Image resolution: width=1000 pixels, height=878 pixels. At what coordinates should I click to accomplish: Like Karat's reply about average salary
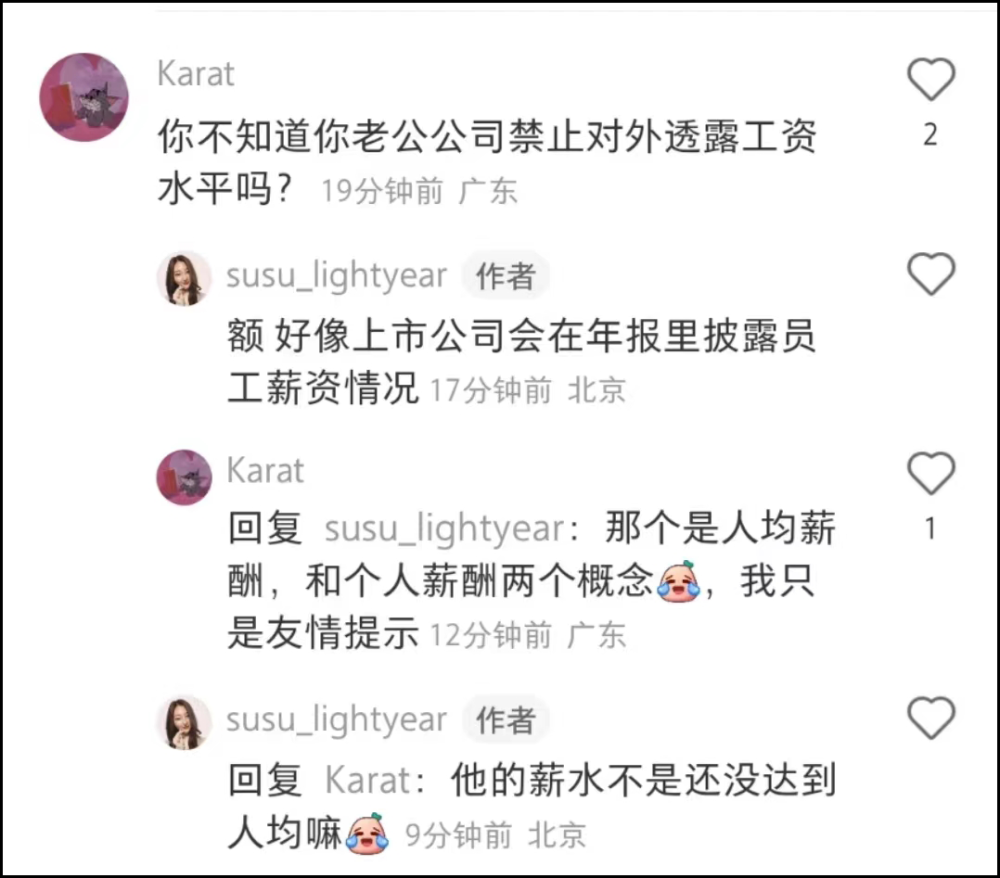click(931, 473)
